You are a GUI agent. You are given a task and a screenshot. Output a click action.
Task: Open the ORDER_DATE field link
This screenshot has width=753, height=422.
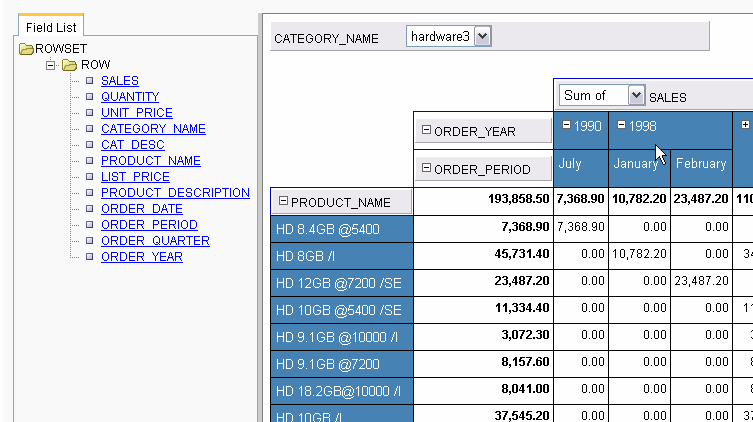pyautogui.click(x=142, y=208)
